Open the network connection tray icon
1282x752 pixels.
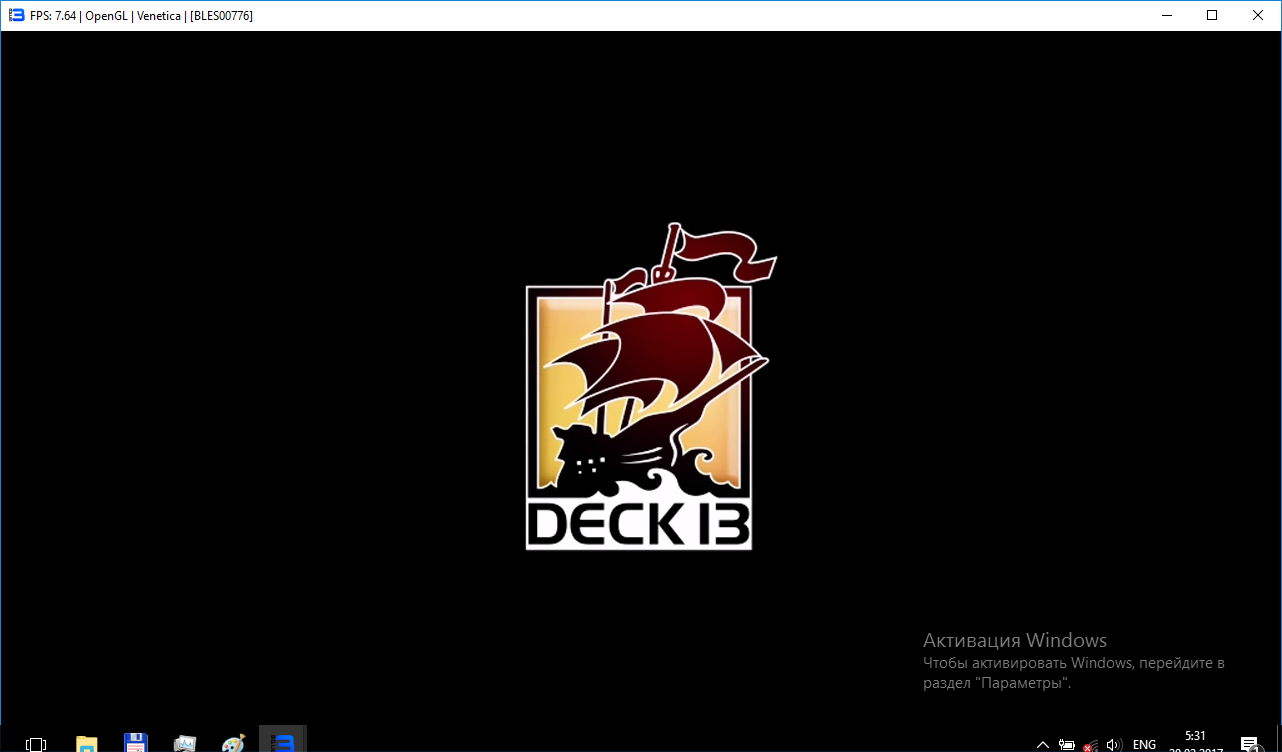(1090, 745)
